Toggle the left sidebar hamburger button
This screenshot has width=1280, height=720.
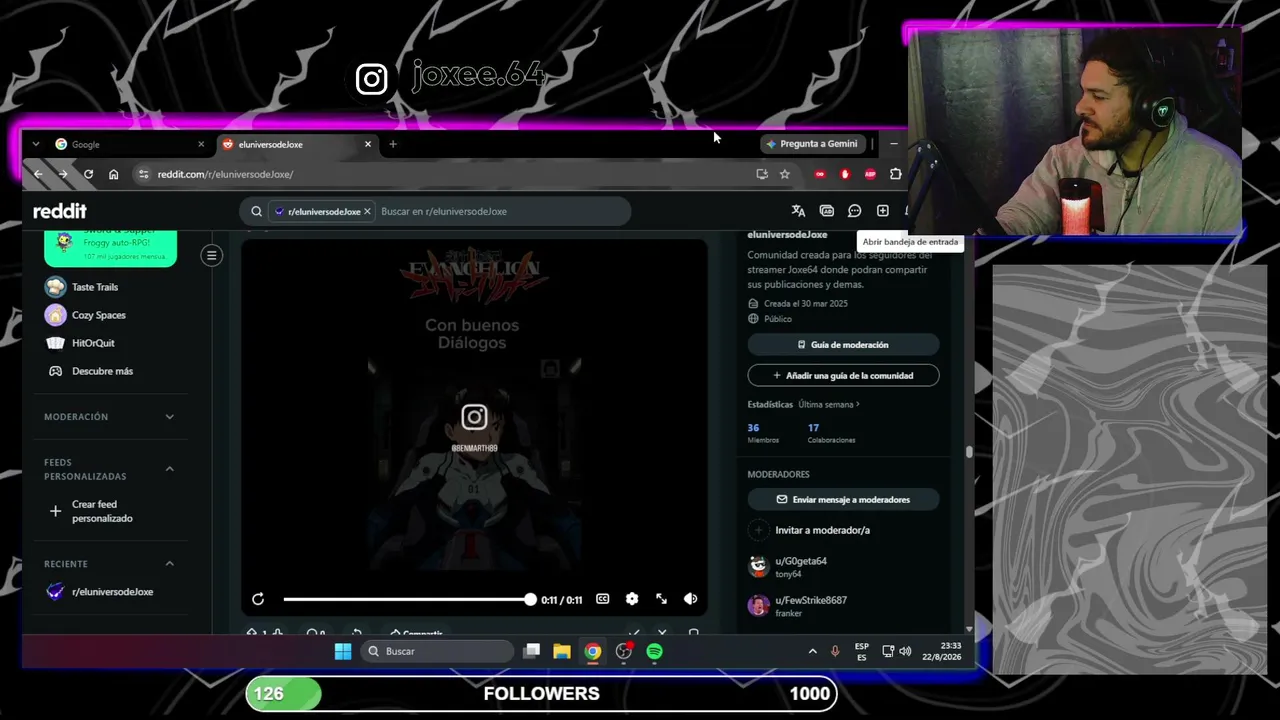(211, 256)
